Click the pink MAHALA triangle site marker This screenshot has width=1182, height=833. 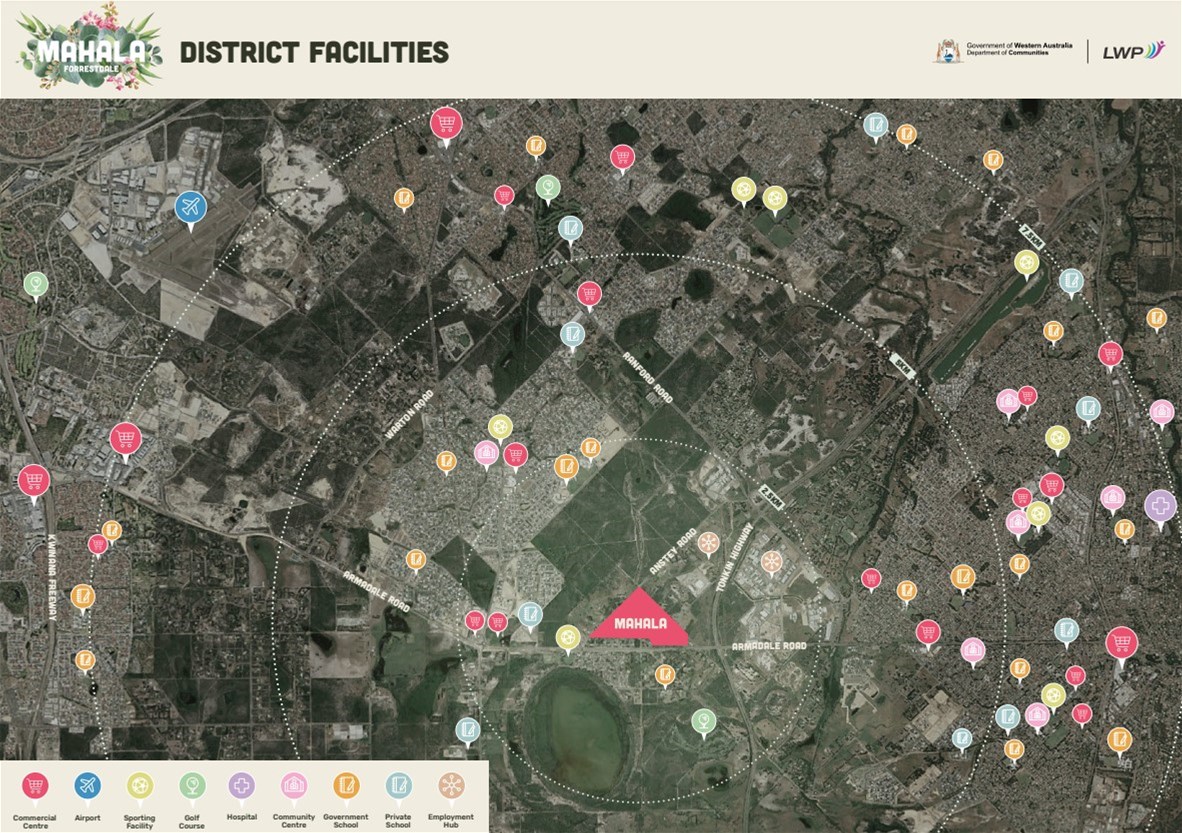(640, 622)
